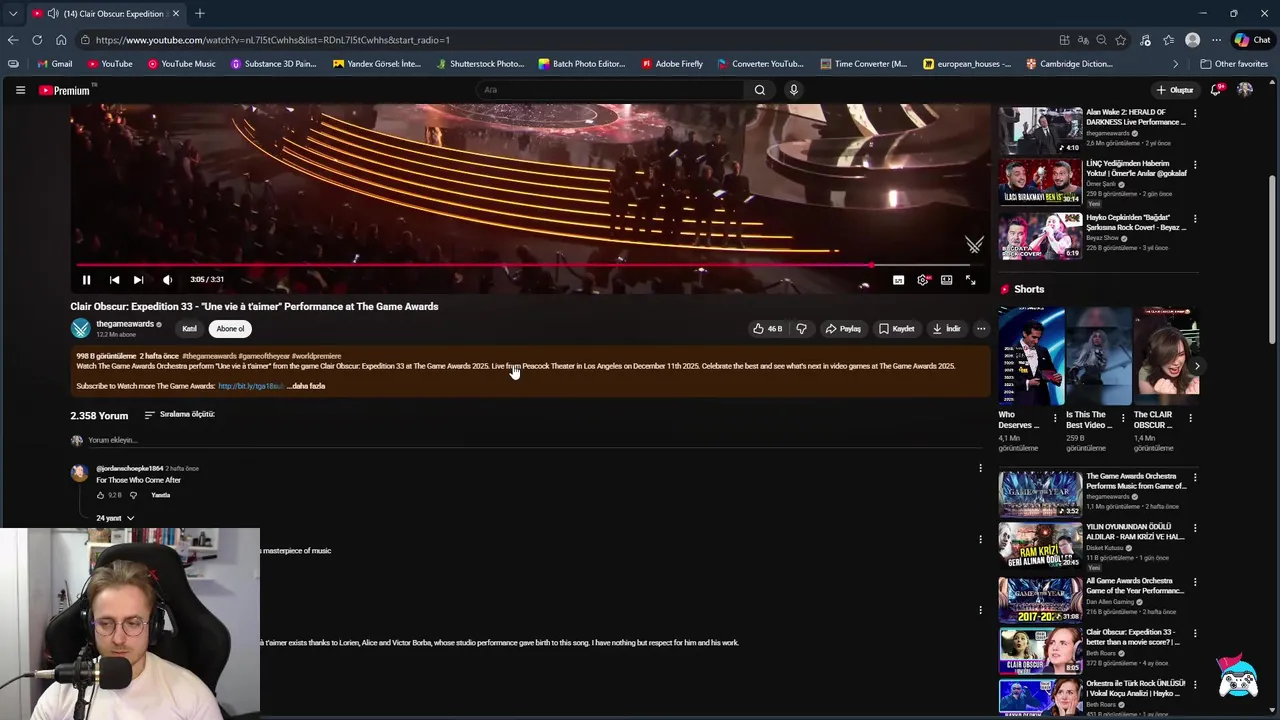The image size is (1280, 720).
Task: Open Cambridge Dictionary bookmark
Action: pyautogui.click(x=1069, y=64)
